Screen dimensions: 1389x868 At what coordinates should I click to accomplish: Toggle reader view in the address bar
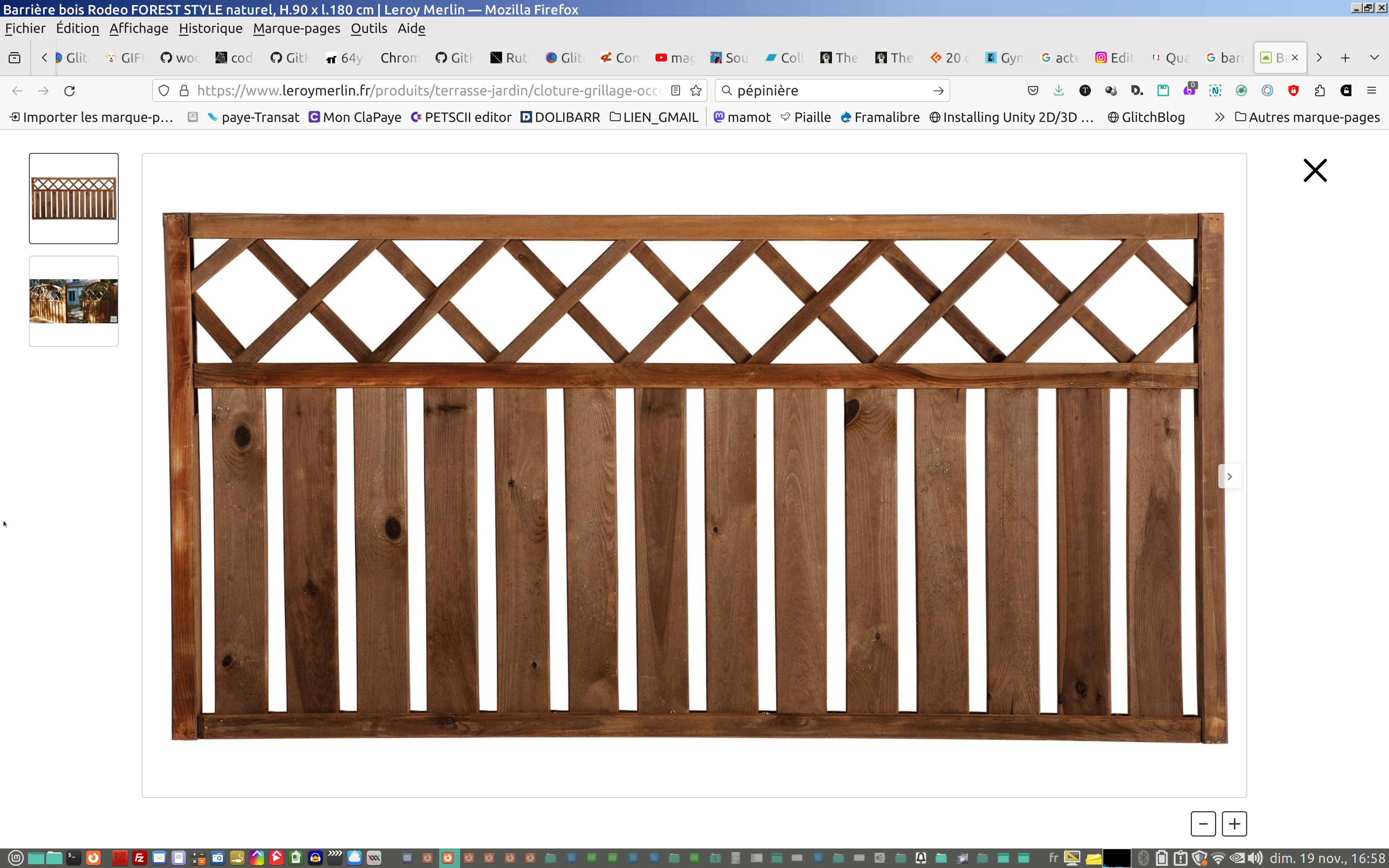676,91
